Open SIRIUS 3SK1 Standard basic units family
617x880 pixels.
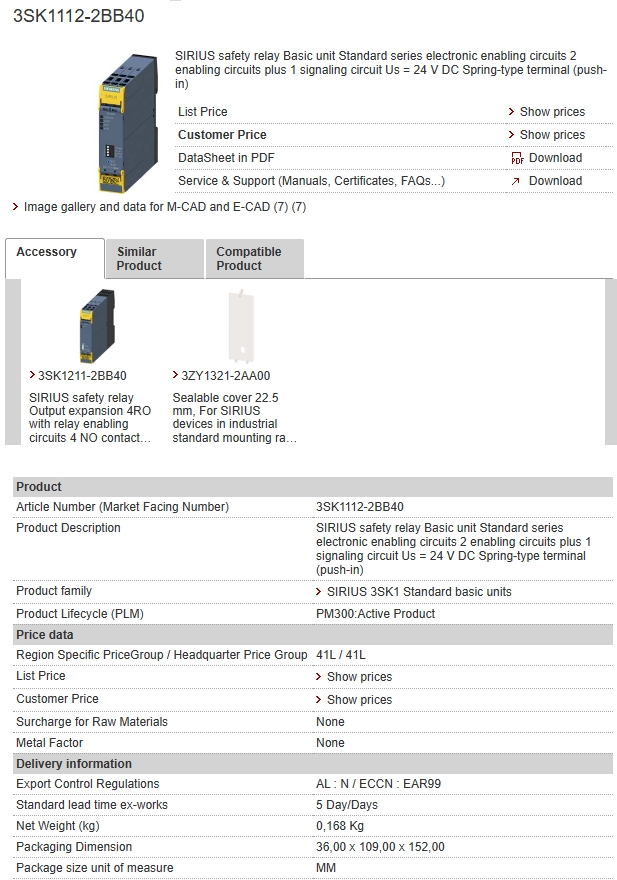point(419,592)
